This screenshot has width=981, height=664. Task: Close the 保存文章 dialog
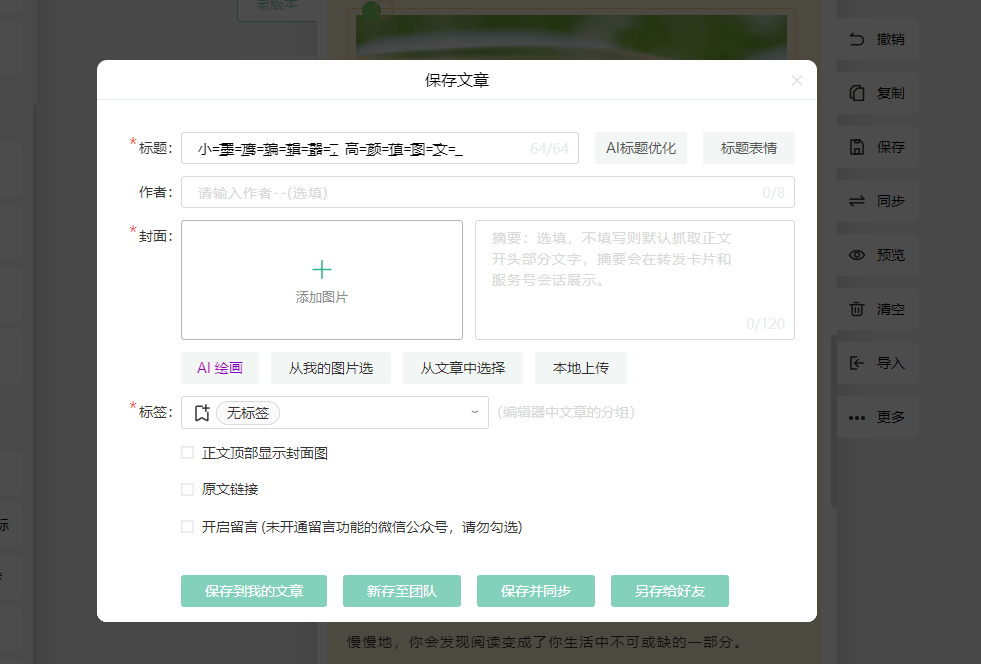(x=797, y=81)
